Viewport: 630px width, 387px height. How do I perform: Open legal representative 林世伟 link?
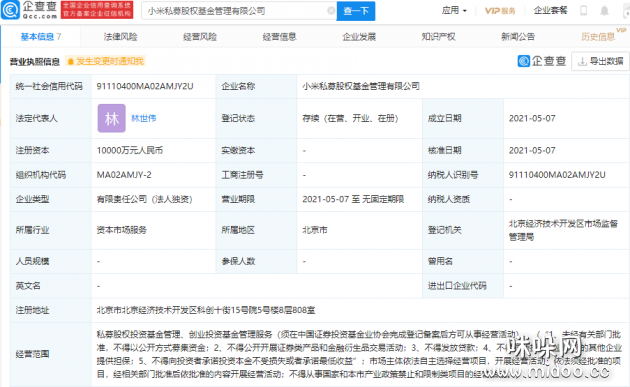[143, 118]
